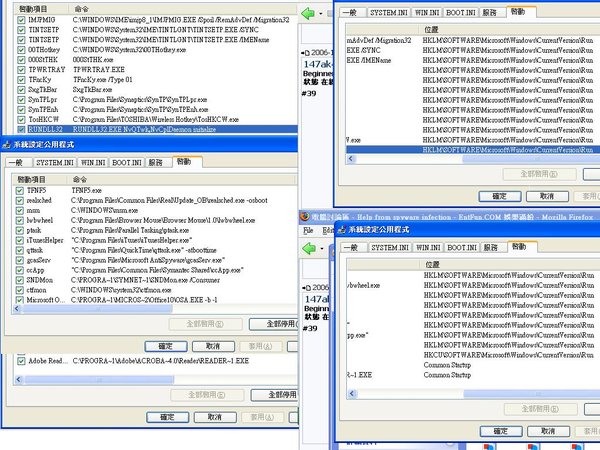Click the green back arrow in the upper Firefox toolbar
This screenshot has height=450, width=600.
(308, 13)
